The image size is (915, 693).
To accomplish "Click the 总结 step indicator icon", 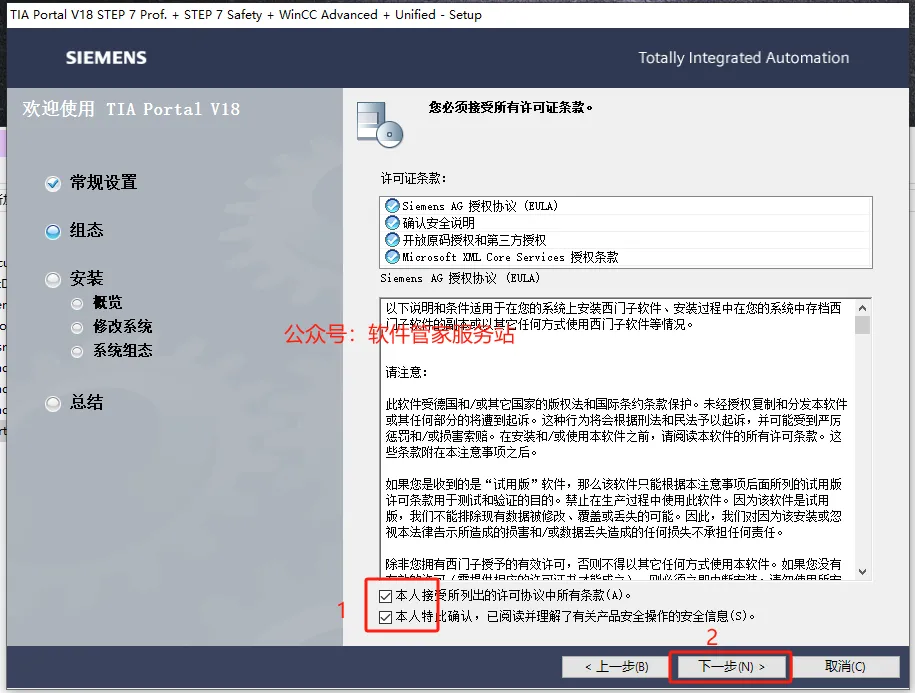I will click(x=53, y=403).
